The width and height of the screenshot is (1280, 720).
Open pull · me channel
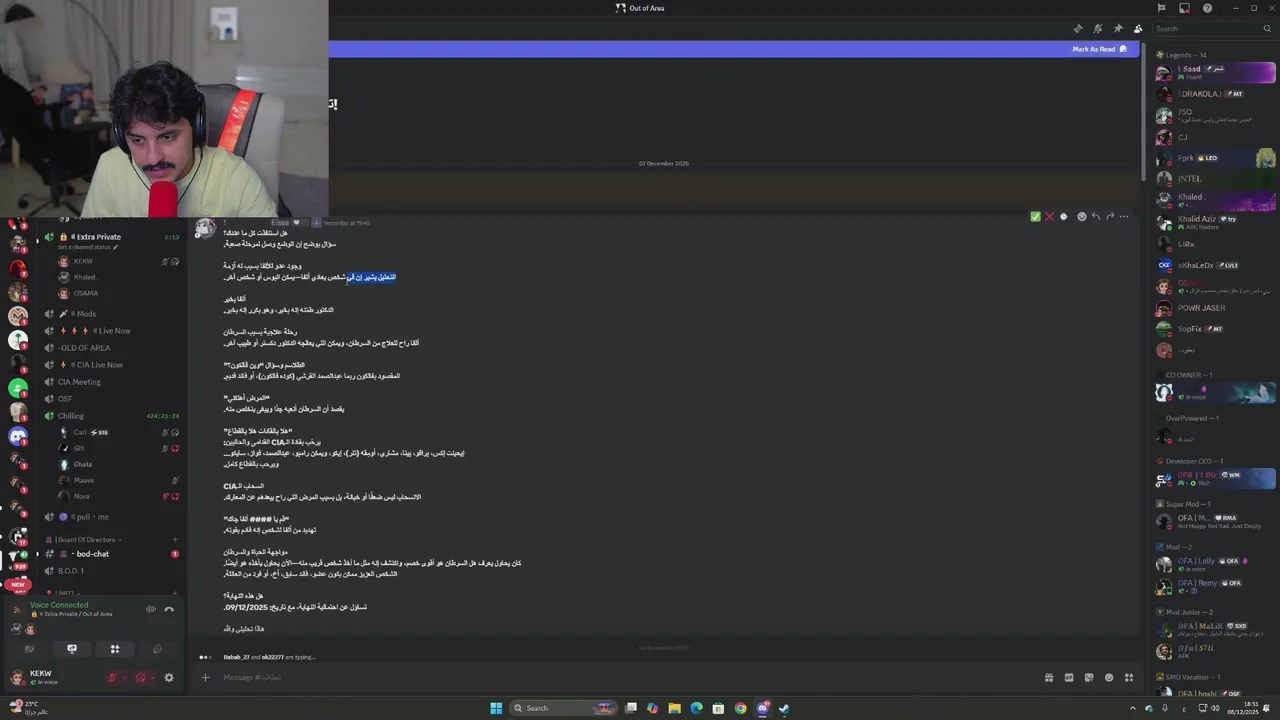pos(111,517)
